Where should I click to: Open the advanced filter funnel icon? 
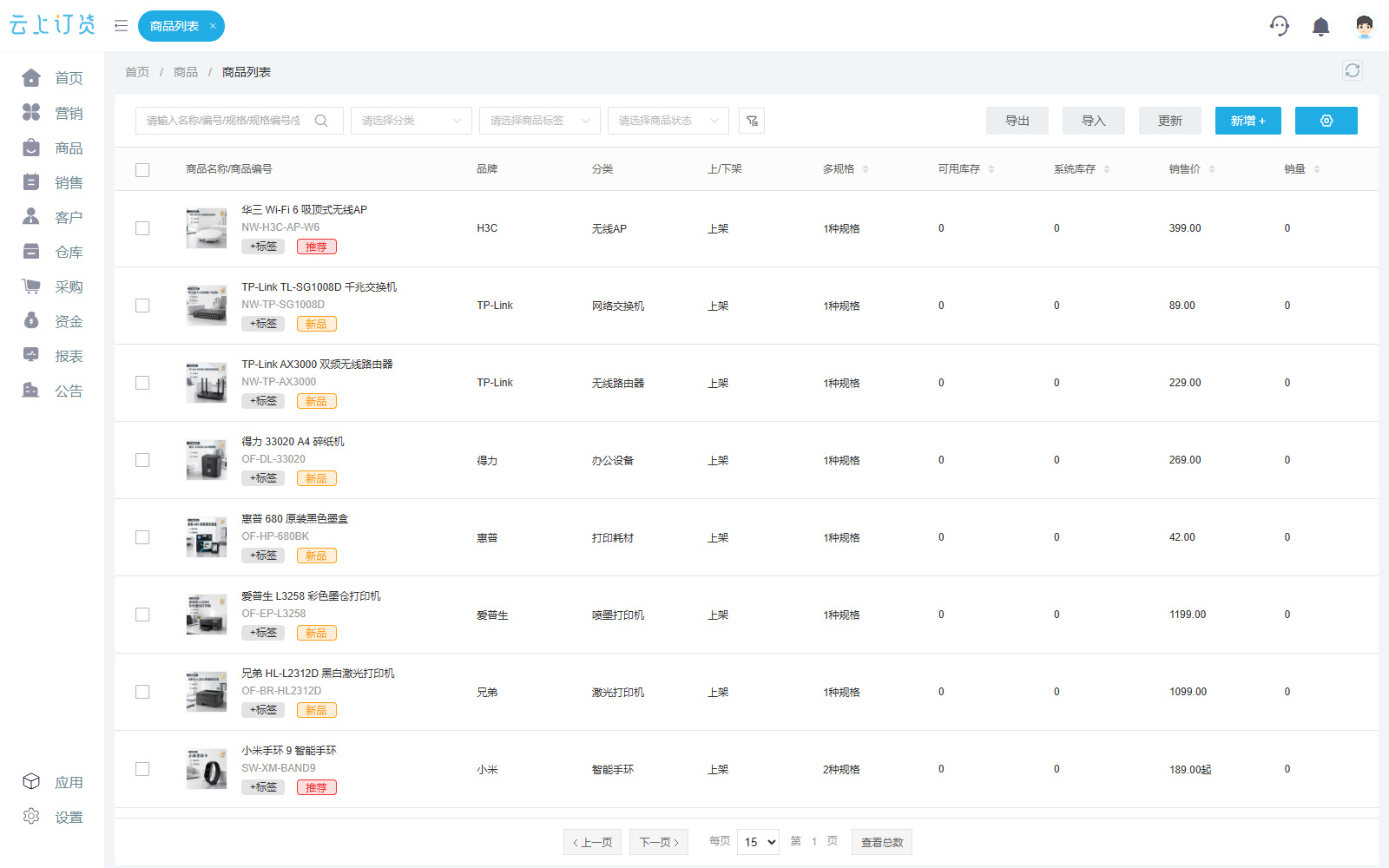point(752,121)
